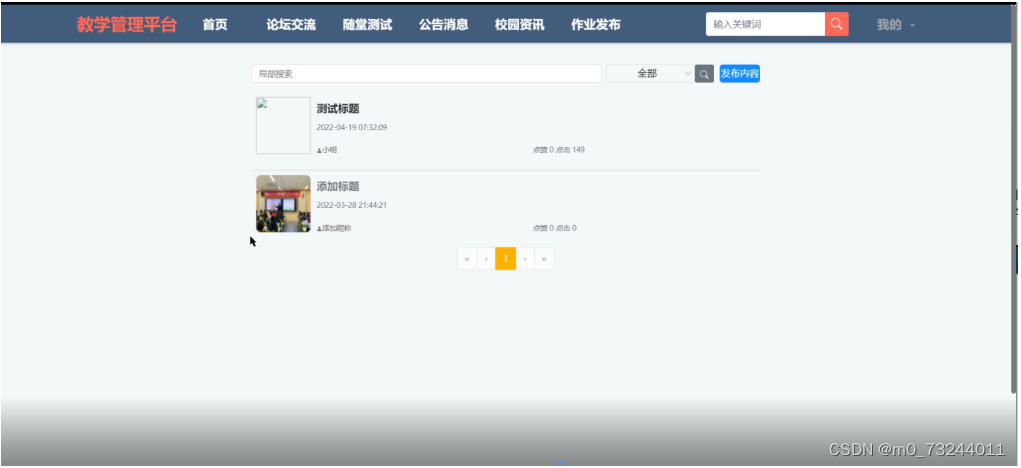This screenshot has height=468, width=1021.
Task: Click the classroom photo thumbnail of 添加标题
Action: [x=283, y=204]
